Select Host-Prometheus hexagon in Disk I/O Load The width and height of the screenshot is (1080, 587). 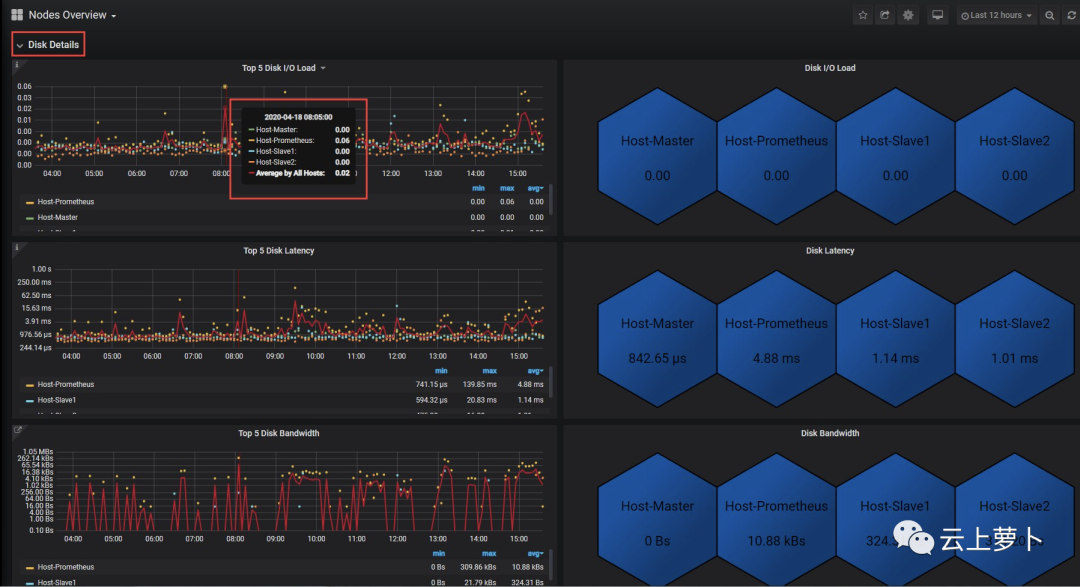776,156
